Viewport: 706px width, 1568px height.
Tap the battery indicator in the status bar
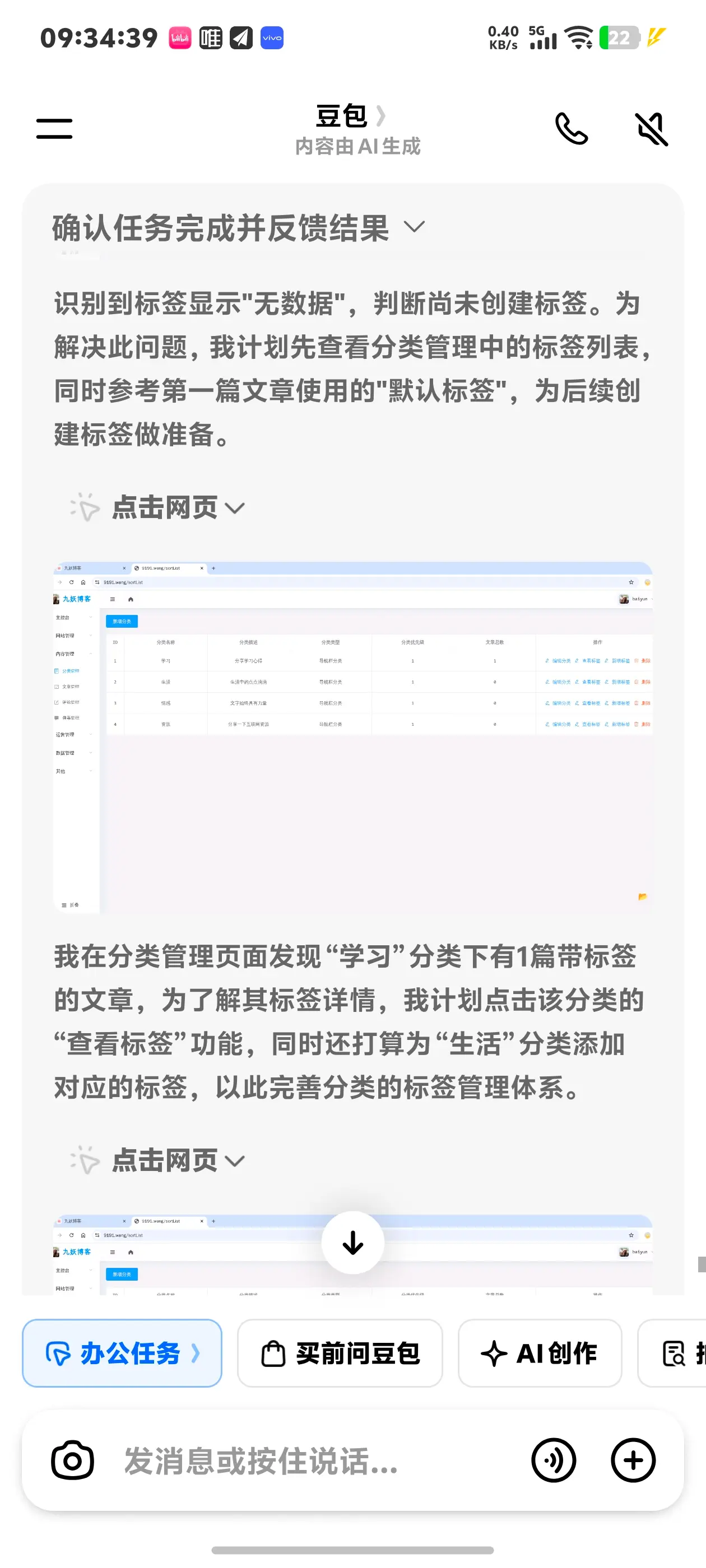tap(620, 38)
